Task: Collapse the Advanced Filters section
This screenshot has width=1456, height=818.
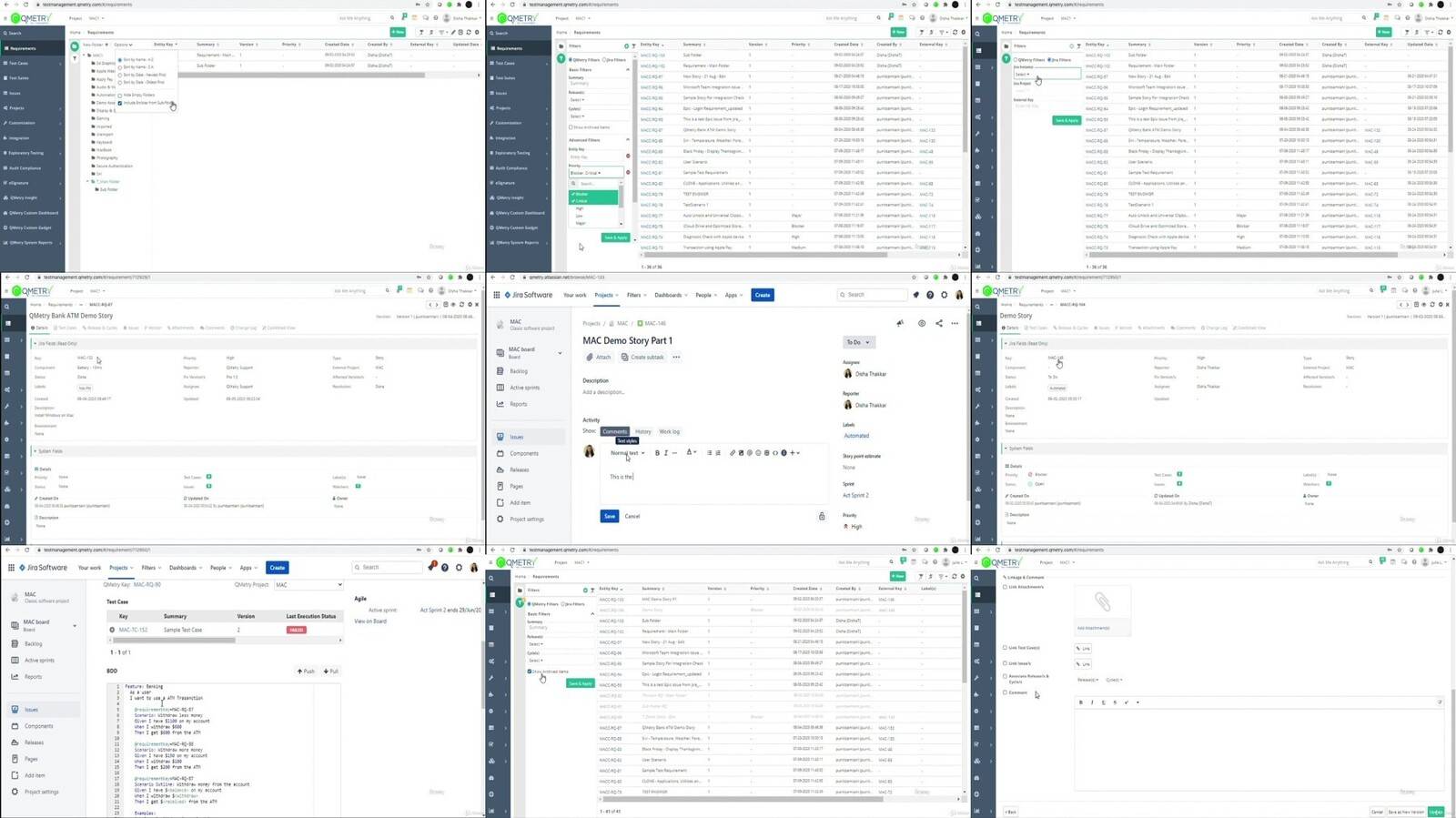Action: click(x=628, y=140)
